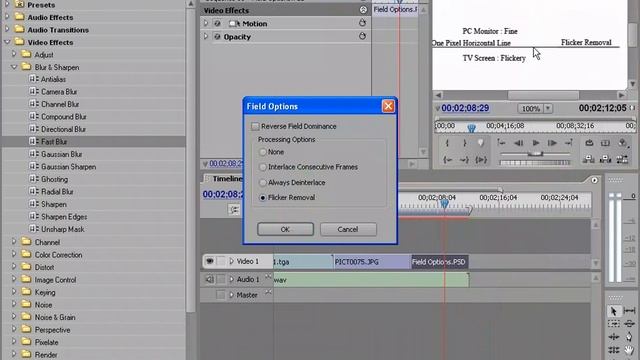The height and width of the screenshot is (360, 640).
Task: Click the shuttle slider in the monitor
Action: tap(535, 154)
